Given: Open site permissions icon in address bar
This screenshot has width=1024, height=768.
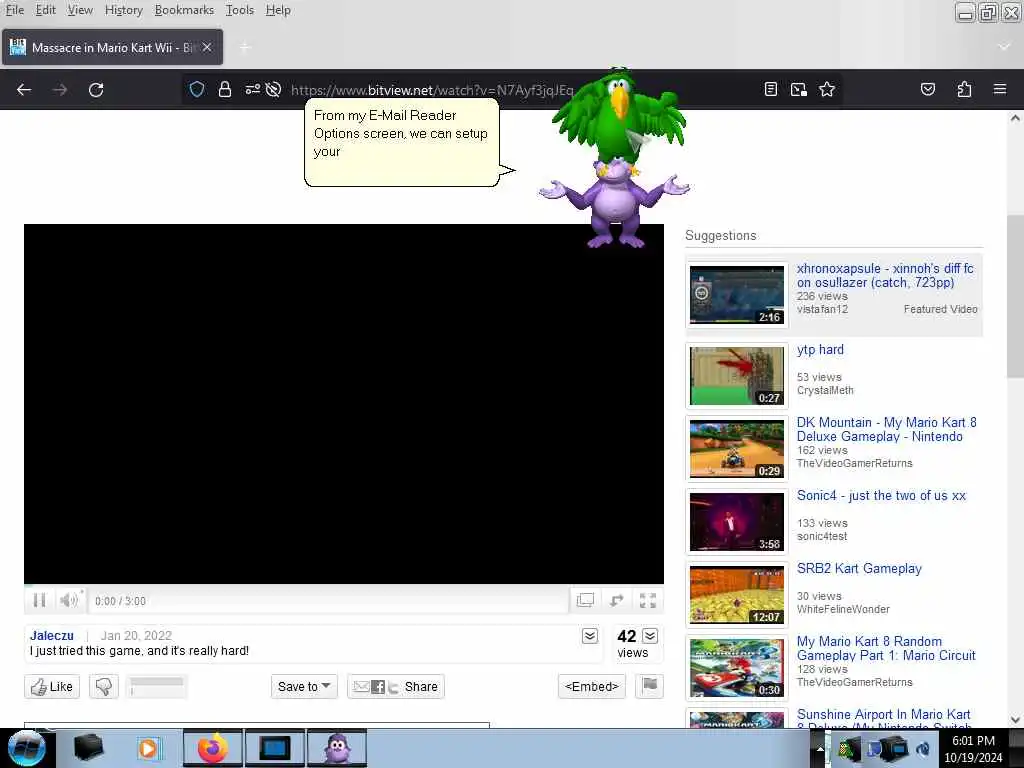Looking at the screenshot, I should coord(253,89).
